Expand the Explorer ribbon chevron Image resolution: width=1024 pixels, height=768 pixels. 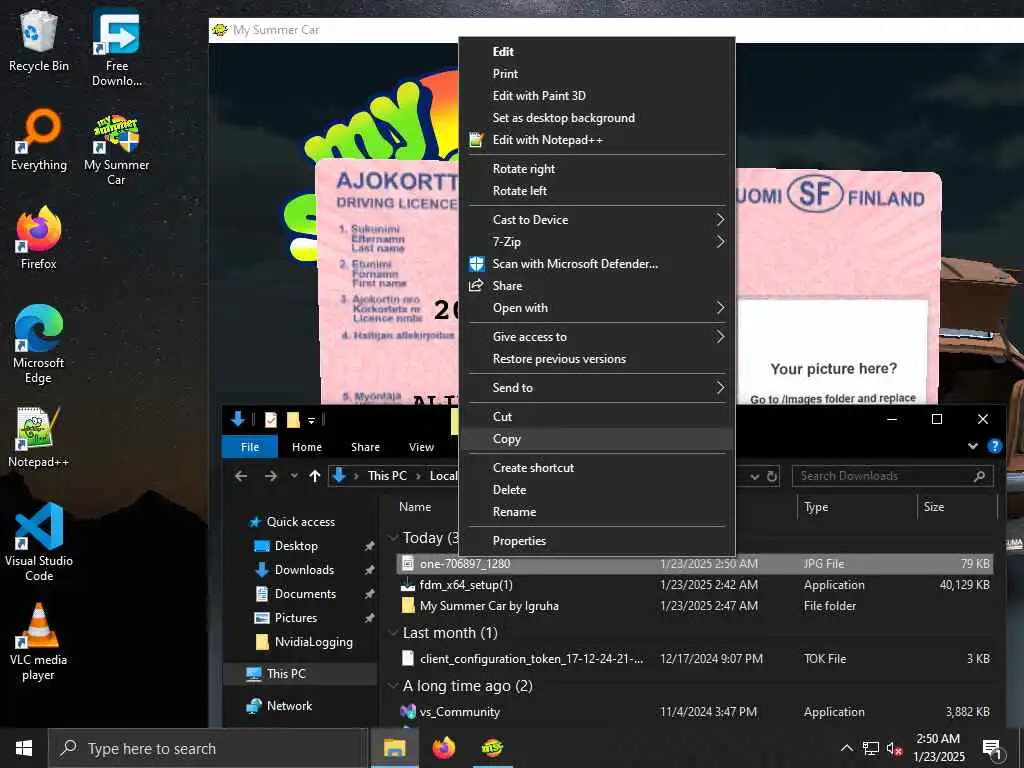pyautogui.click(x=972, y=446)
